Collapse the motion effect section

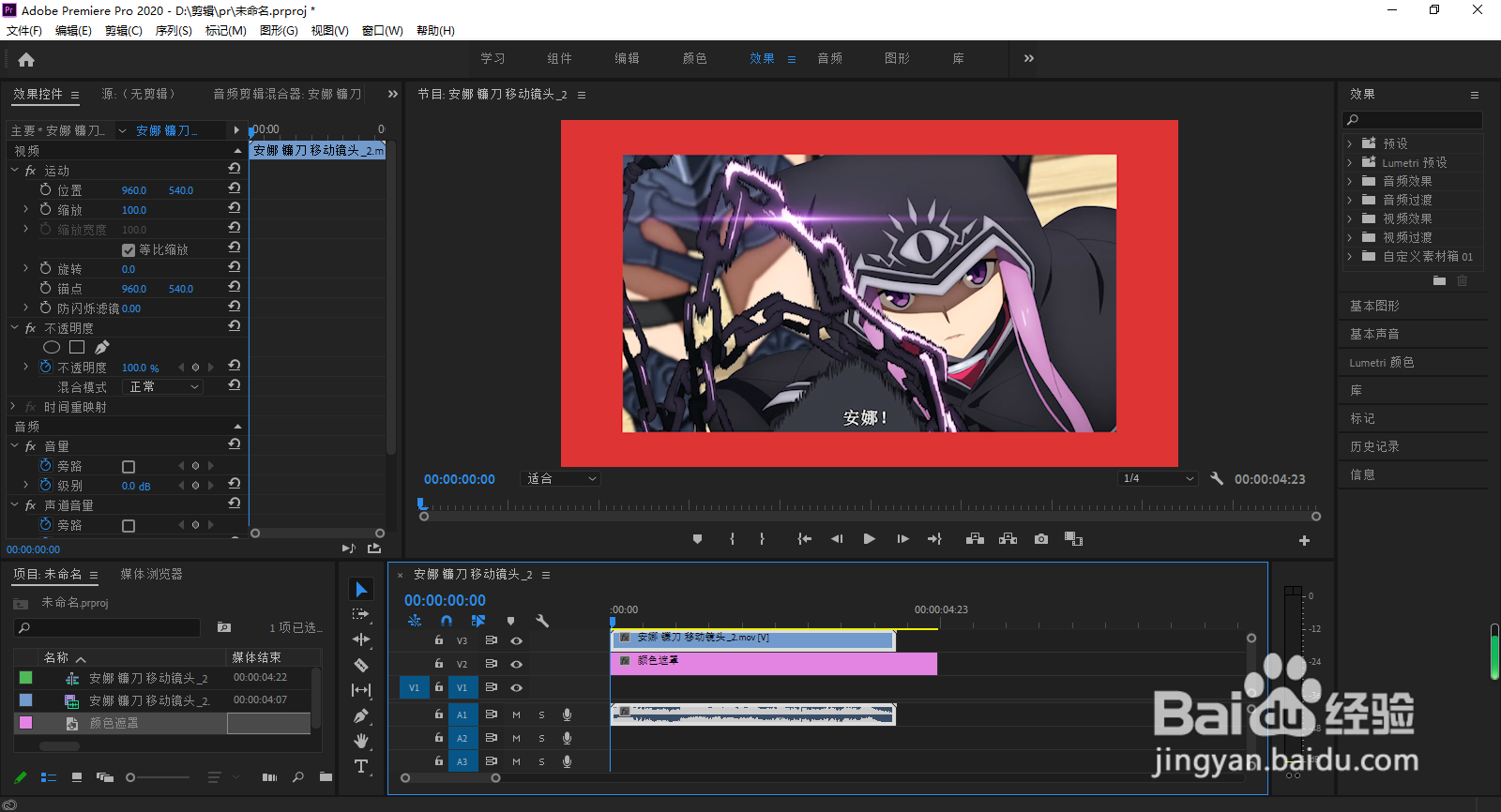(x=15, y=171)
